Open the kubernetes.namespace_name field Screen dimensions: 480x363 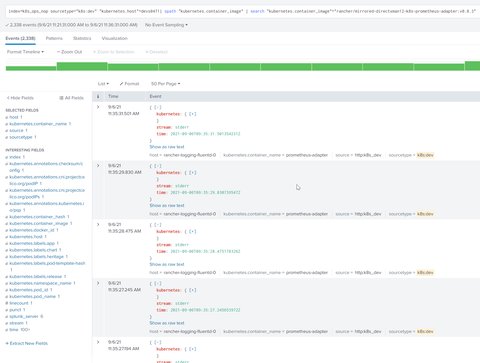[x=40, y=283]
